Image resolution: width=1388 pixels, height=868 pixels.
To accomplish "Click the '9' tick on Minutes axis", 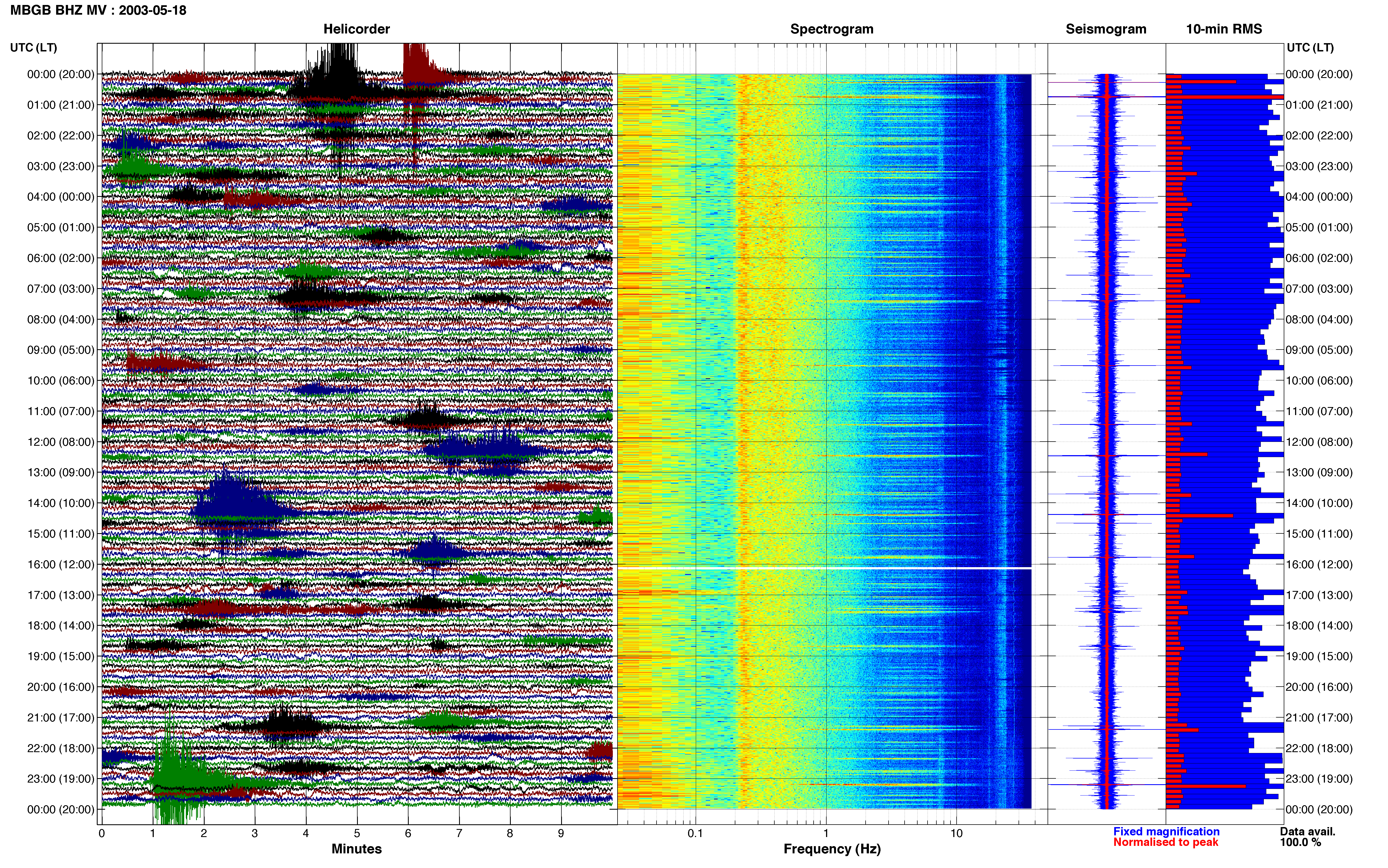I will coord(561,833).
